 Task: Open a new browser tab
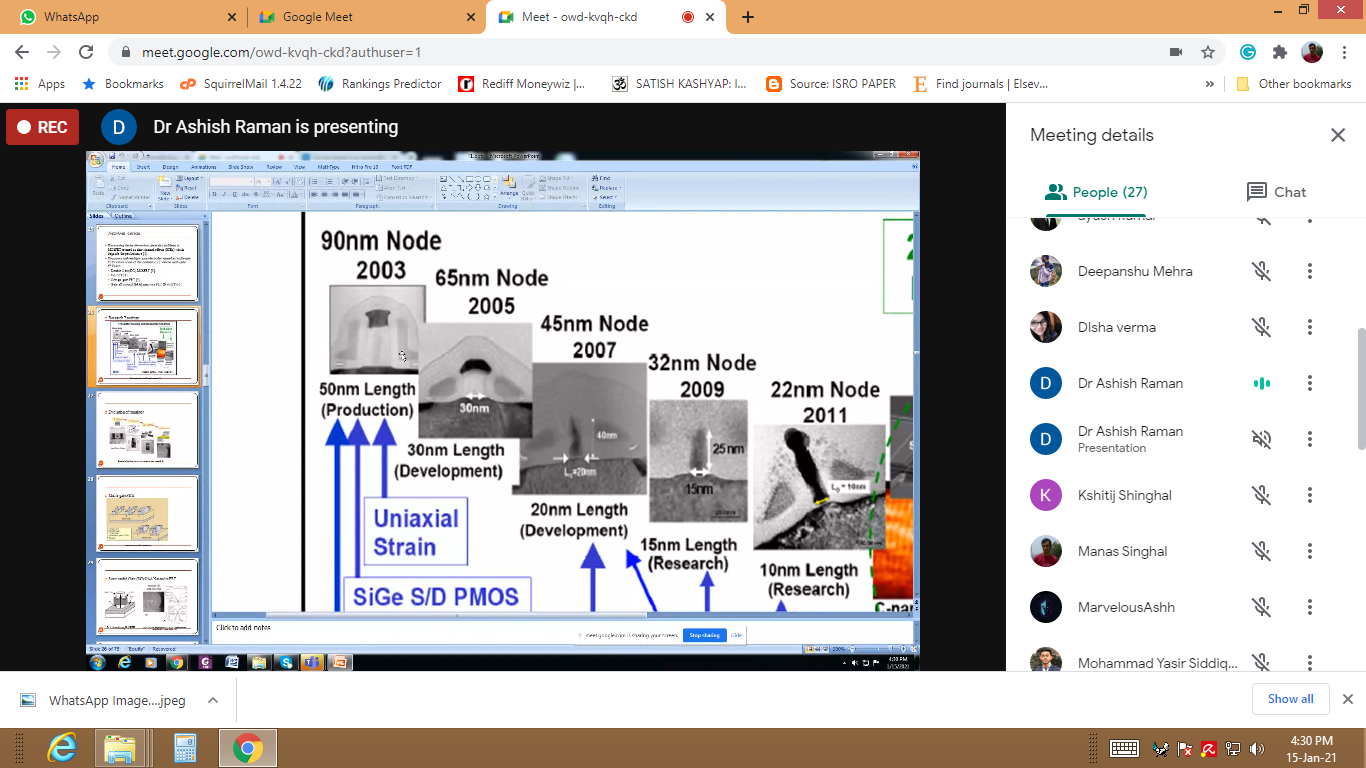[748, 17]
